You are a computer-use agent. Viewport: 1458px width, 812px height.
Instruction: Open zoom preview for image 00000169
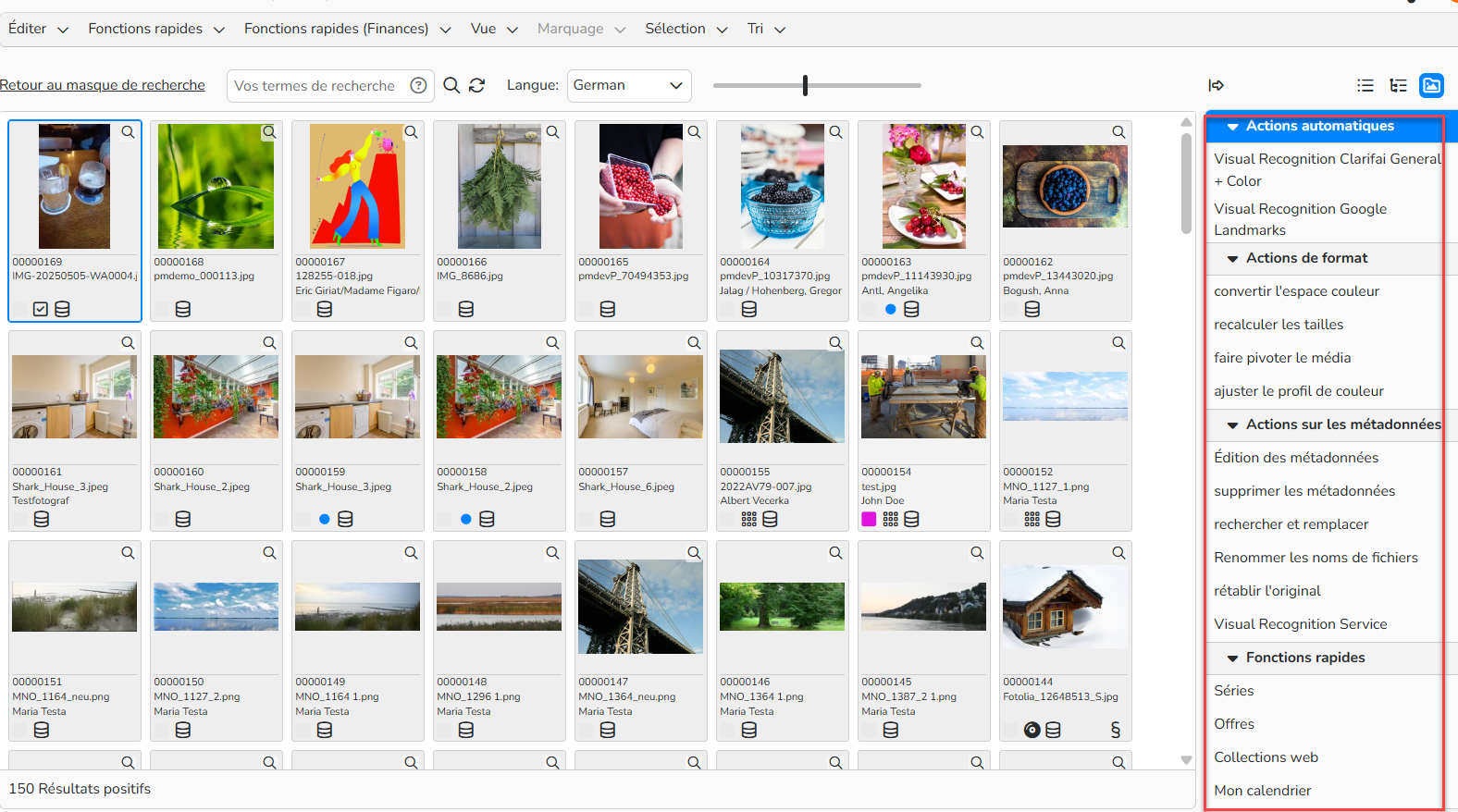(129, 132)
